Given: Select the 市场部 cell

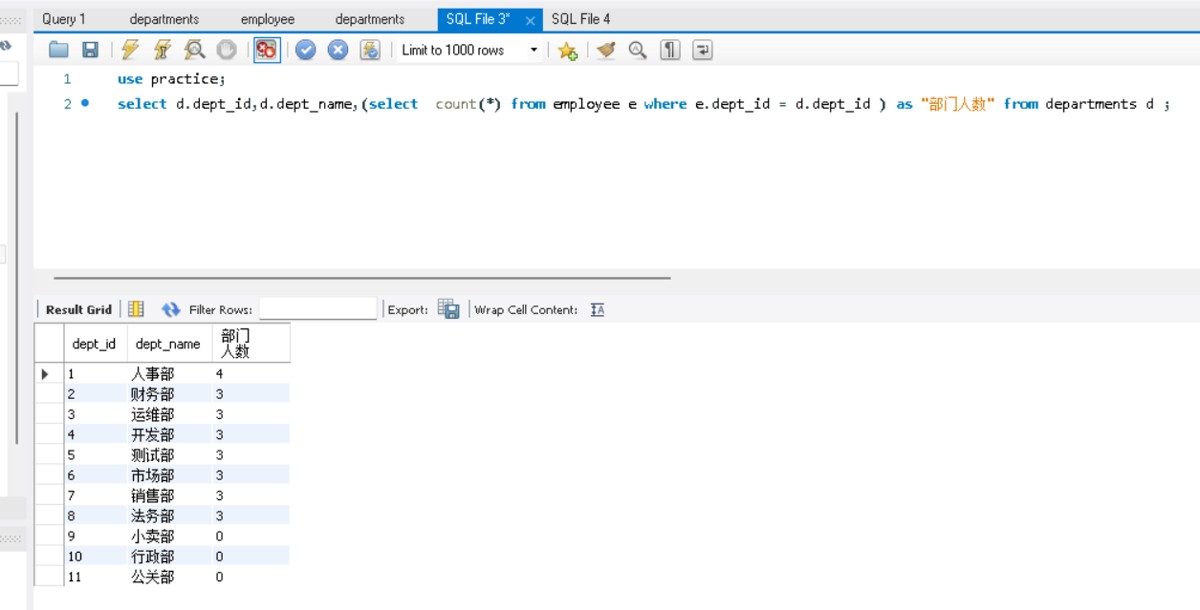Looking at the screenshot, I should [169, 475].
